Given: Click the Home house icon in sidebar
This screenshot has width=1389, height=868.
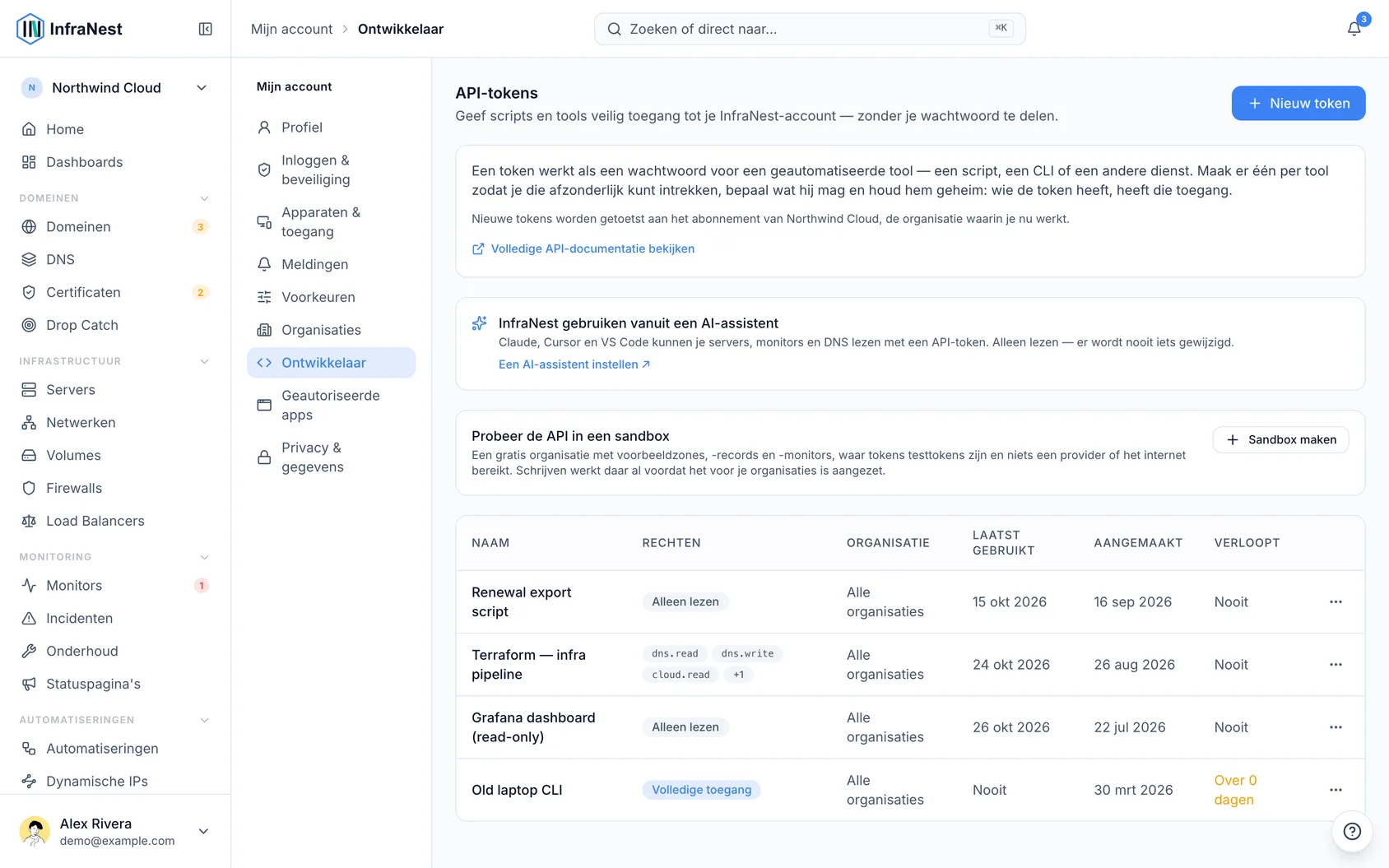Looking at the screenshot, I should coord(29,129).
